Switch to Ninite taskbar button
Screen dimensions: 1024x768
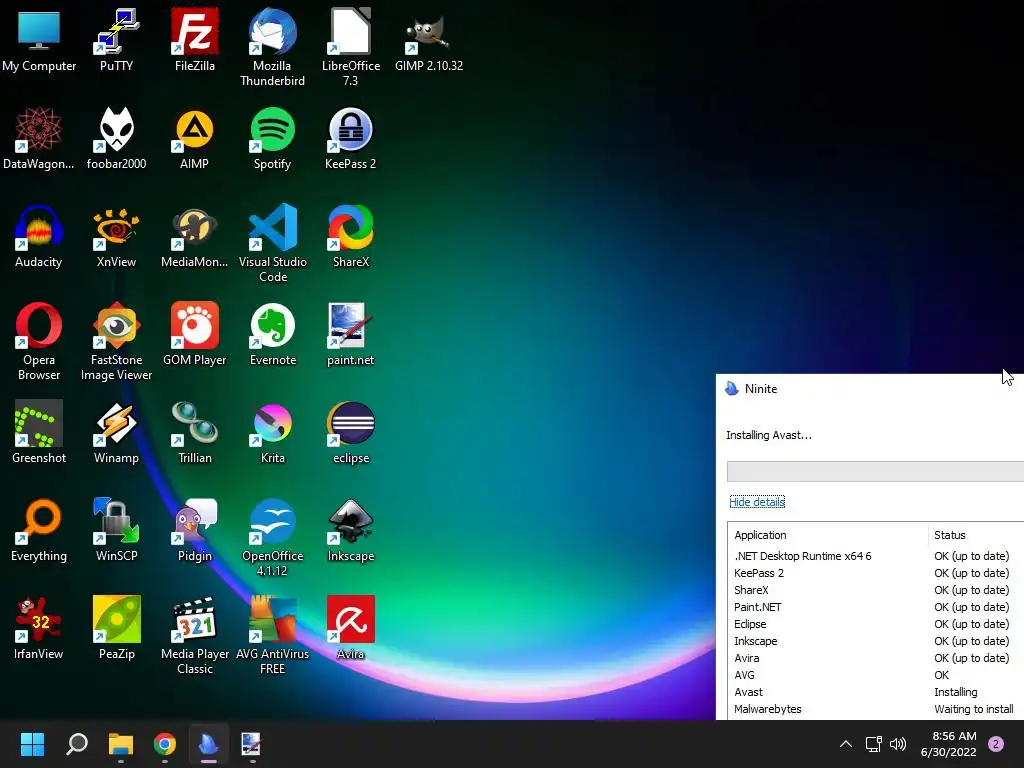coord(208,744)
